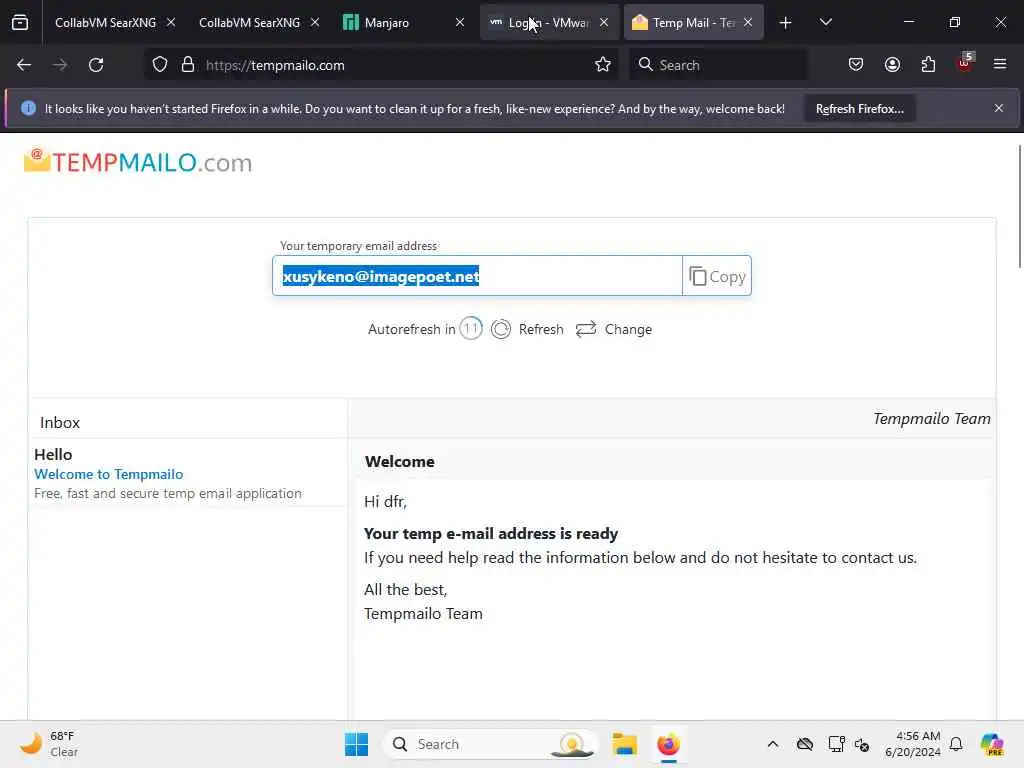Open the network display tray icon
This screenshot has height=768, width=1024.
tap(836, 744)
